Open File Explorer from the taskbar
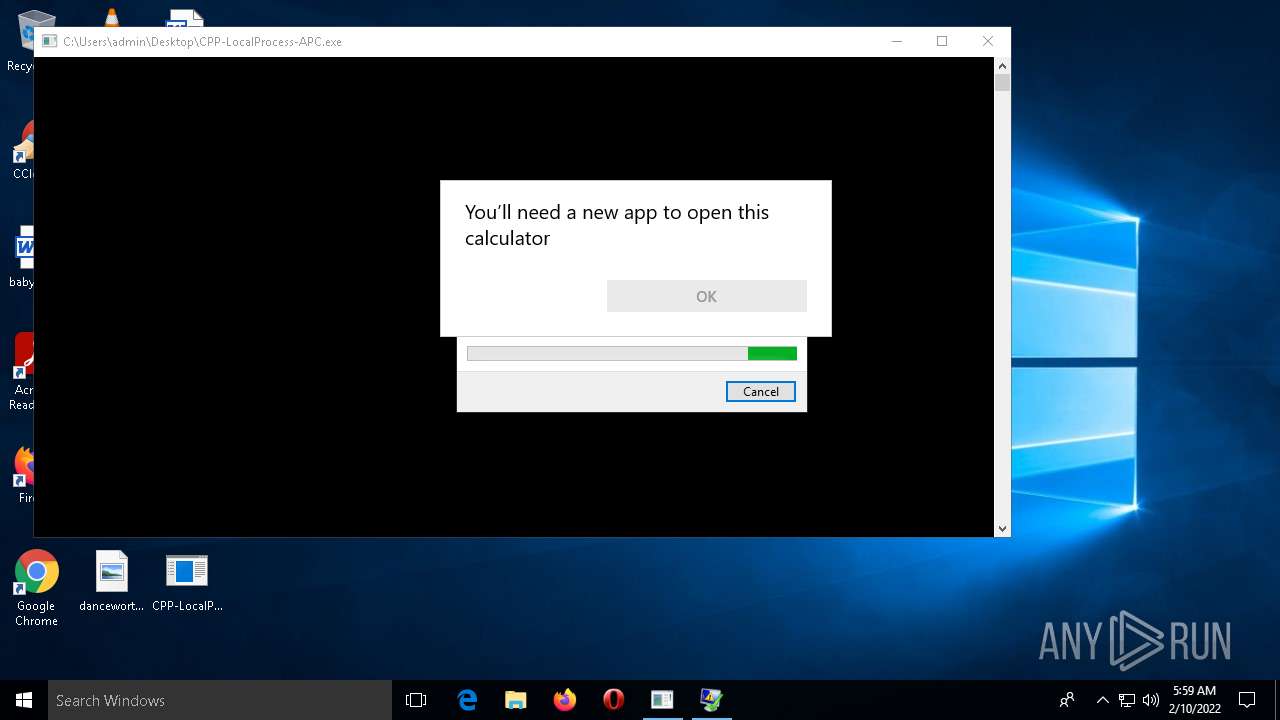 click(516, 700)
